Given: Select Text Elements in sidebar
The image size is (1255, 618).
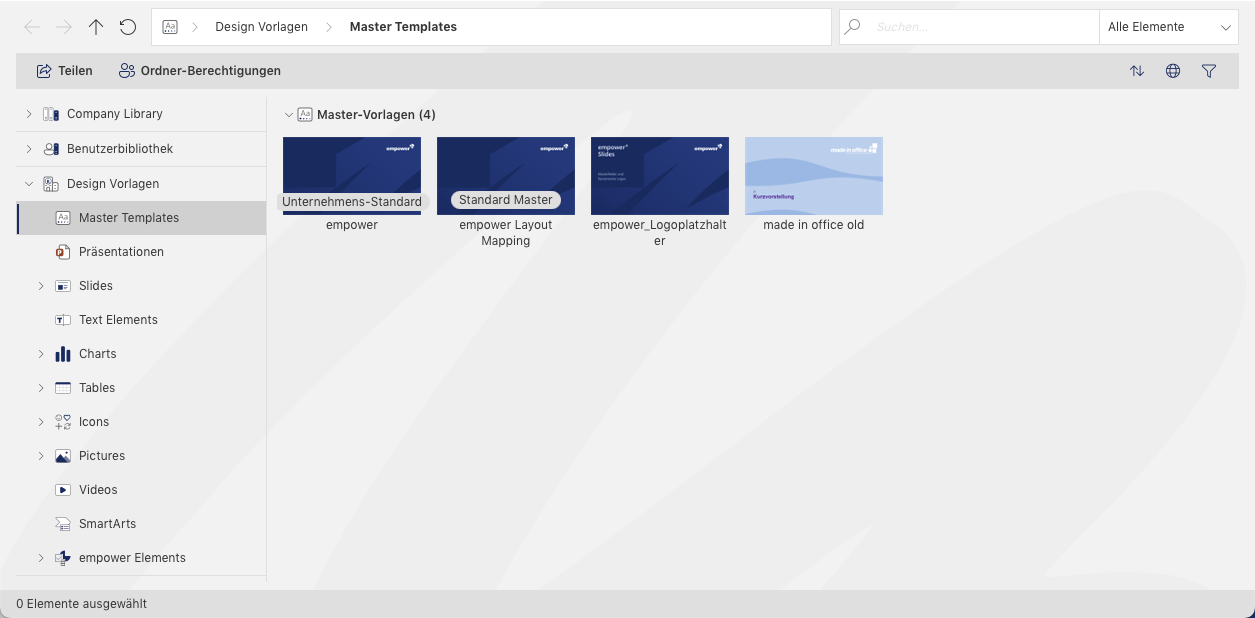Looking at the screenshot, I should point(142,320).
